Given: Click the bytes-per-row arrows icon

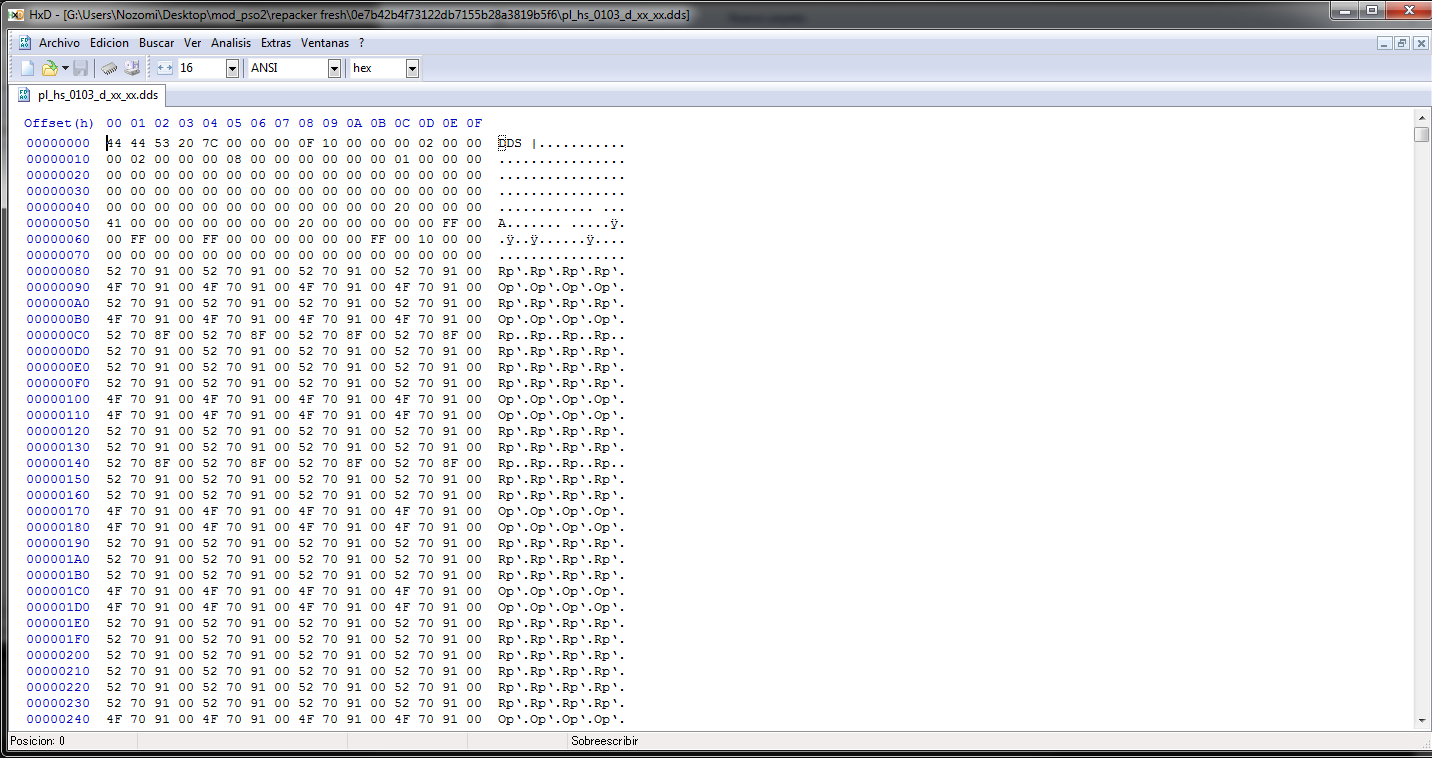Looking at the screenshot, I should (165, 68).
